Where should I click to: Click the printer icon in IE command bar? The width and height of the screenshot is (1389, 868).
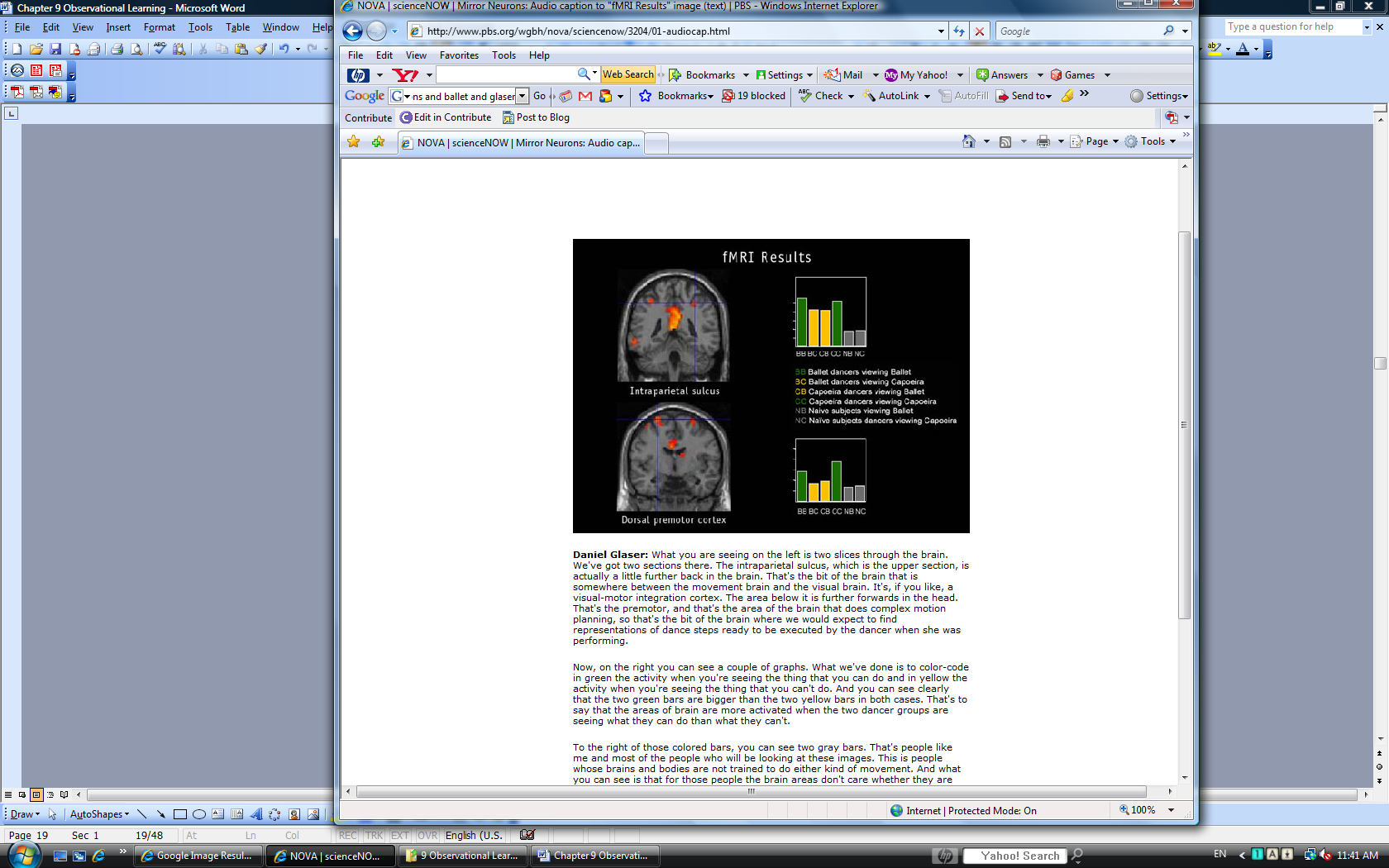(1043, 141)
